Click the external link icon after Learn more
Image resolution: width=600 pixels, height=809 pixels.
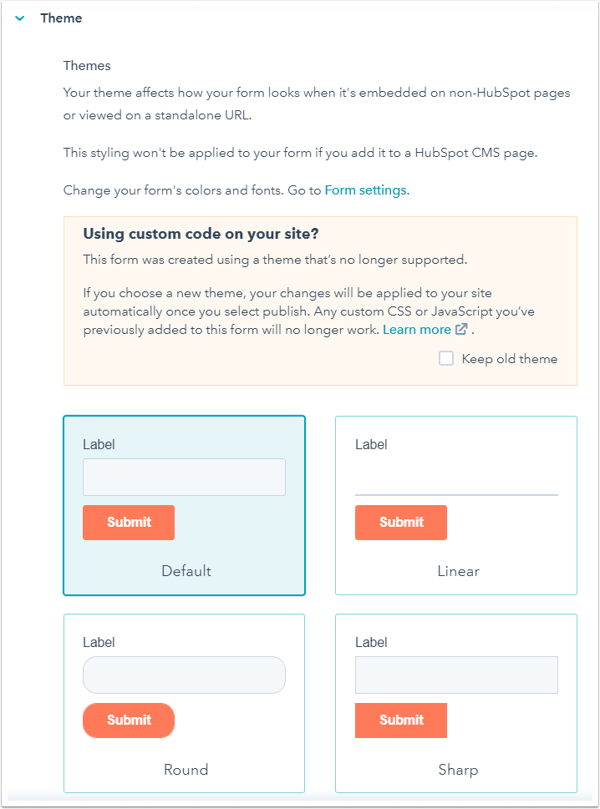coord(461,329)
